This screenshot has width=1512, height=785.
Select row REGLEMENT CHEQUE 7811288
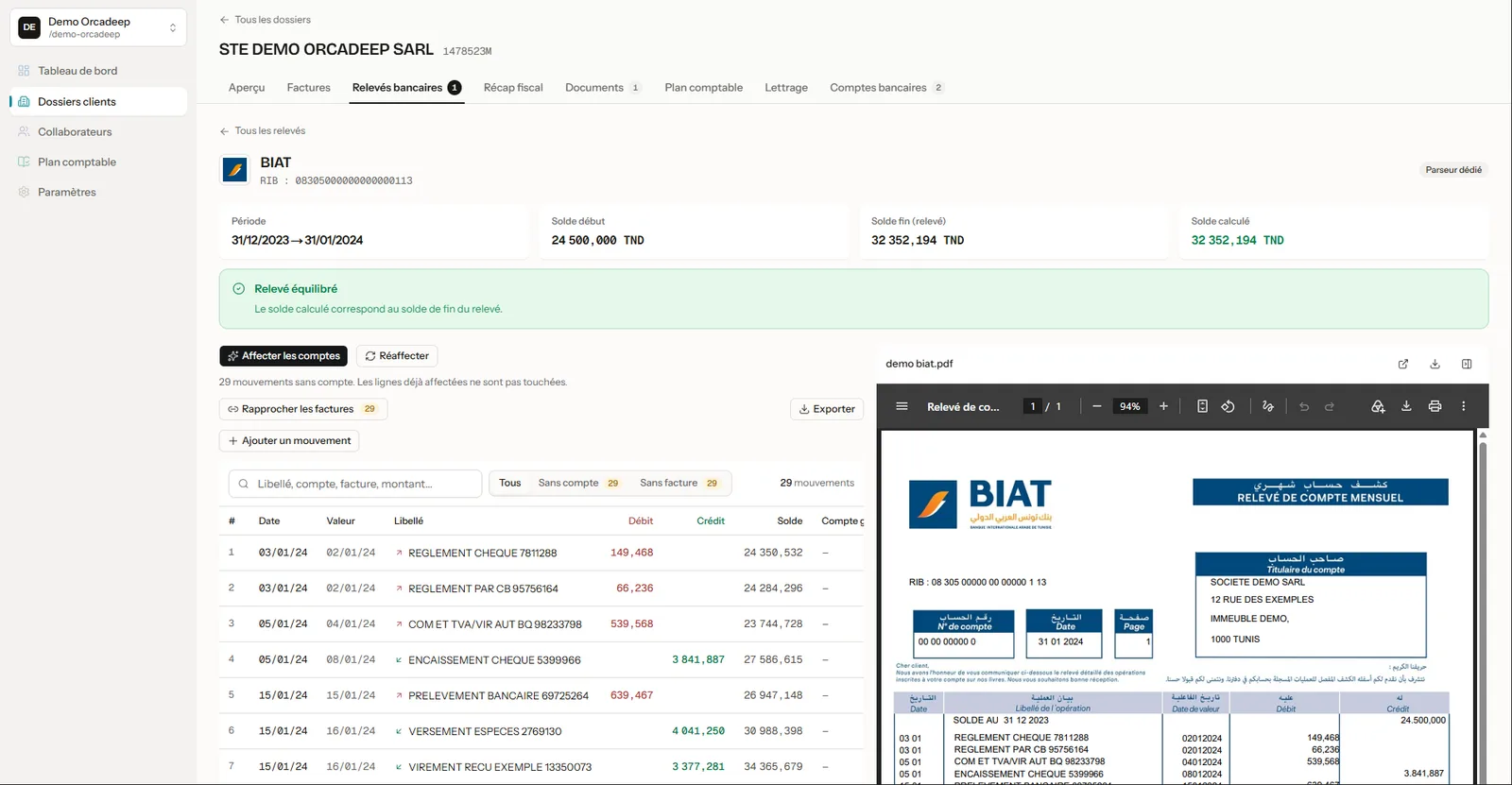[x=541, y=553]
